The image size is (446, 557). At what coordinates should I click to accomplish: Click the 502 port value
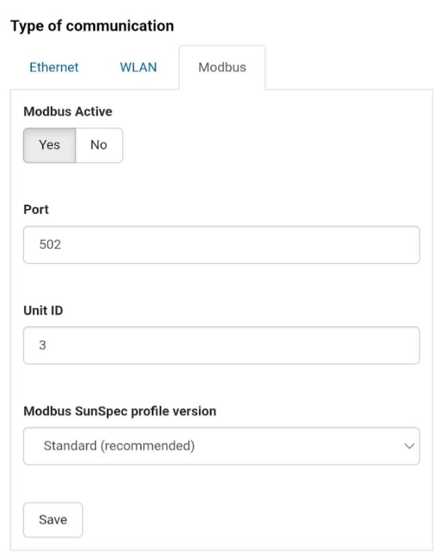(50, 245)
